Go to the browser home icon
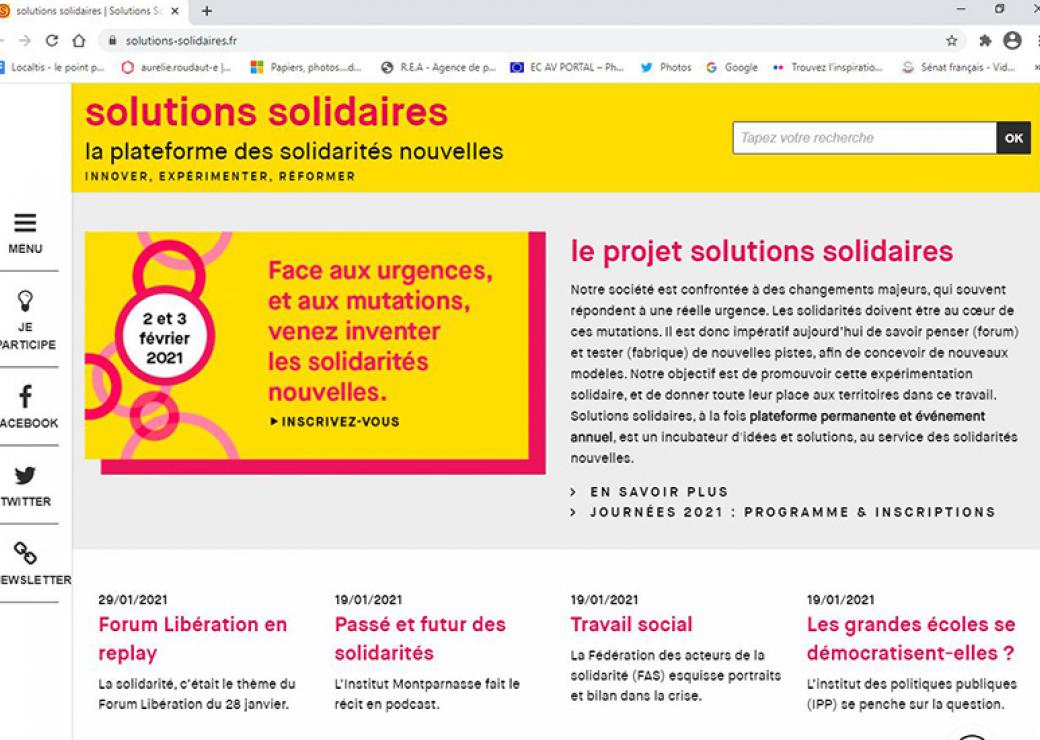Image resolution: width=1040 pixels, height=740 pixels. pyautogui.click(x=79, y=40)
